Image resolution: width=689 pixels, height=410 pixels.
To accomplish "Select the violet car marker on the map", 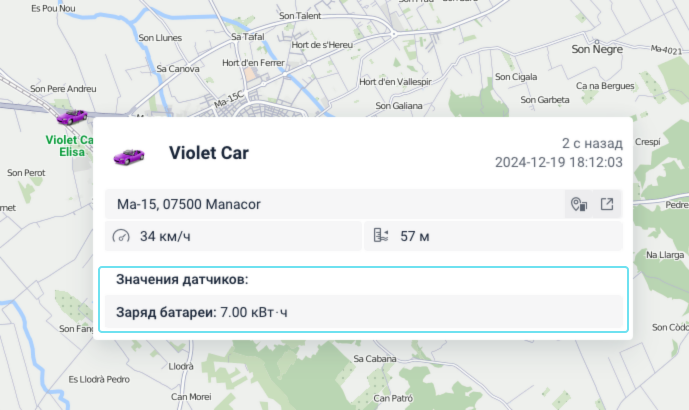I will click(x=72, y=117).
